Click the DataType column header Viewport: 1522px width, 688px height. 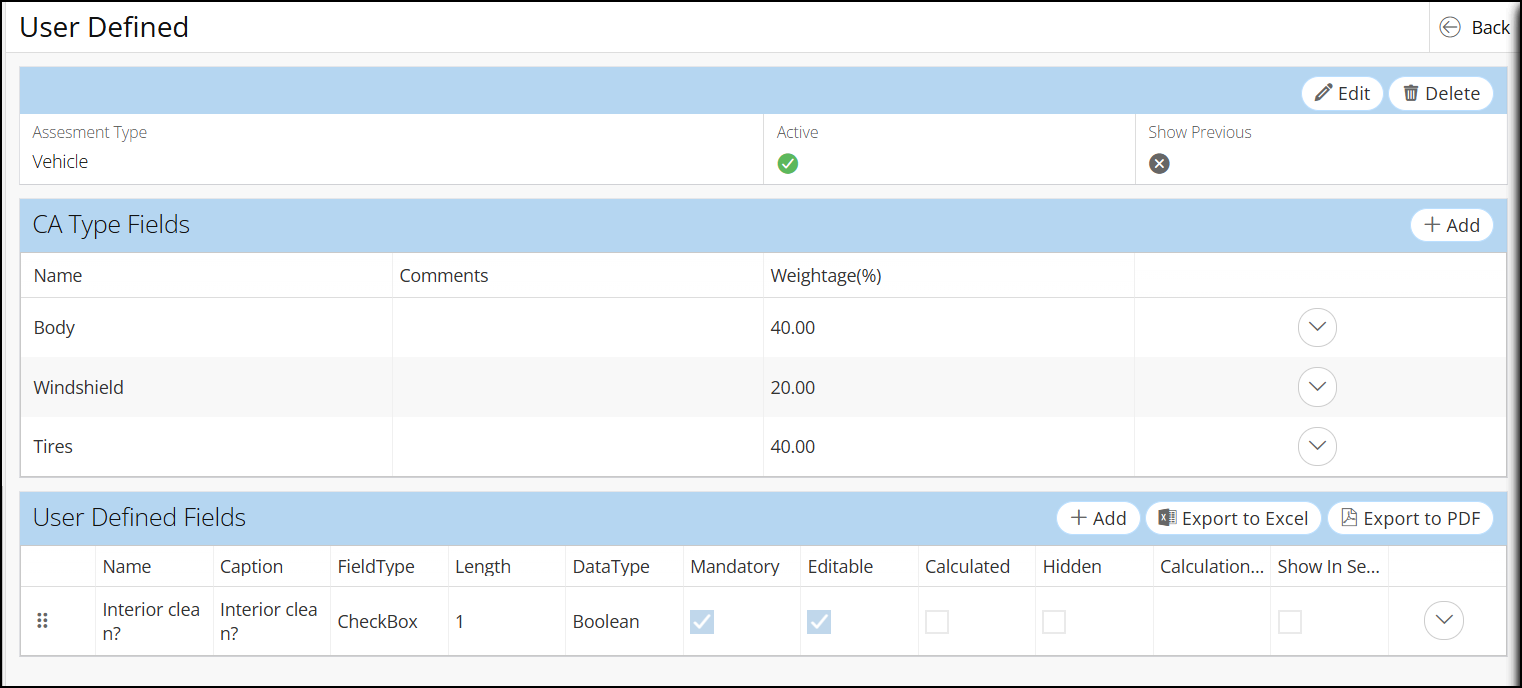(x=611, y=567)
